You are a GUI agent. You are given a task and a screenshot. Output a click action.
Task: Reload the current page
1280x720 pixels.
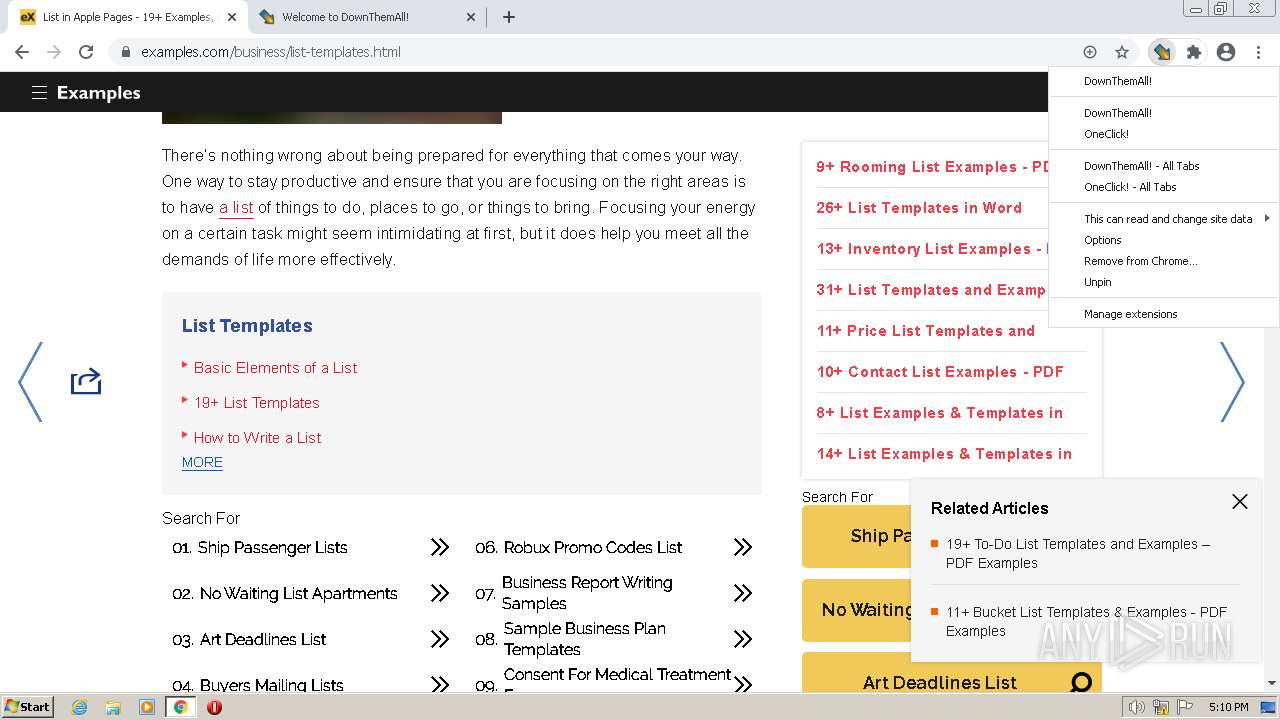pyautogui.click(x=86, y=52)
